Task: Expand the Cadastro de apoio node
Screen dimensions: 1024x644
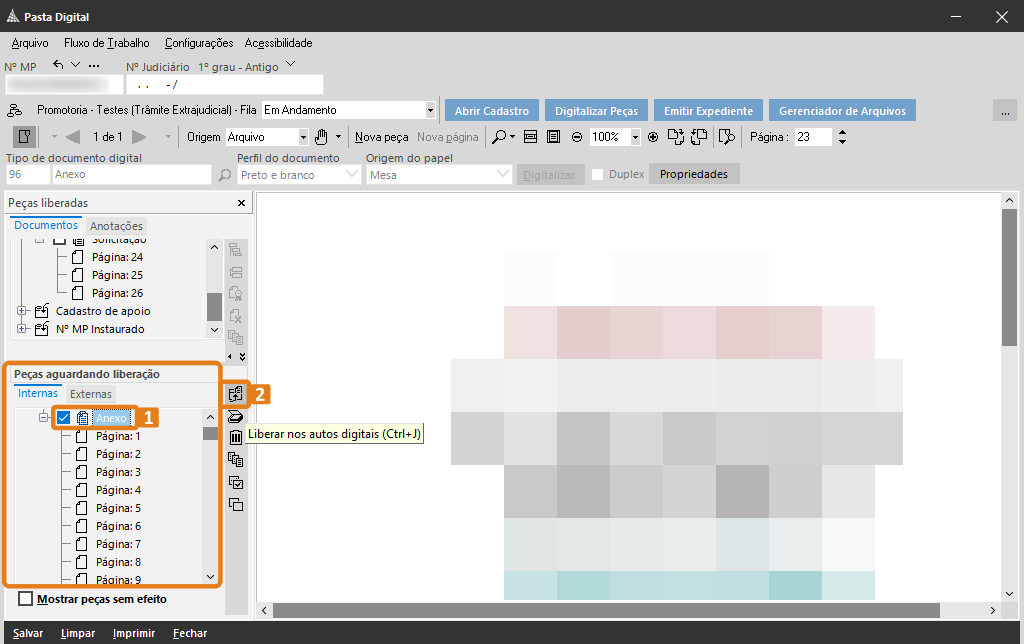Action: click(22, 311)
